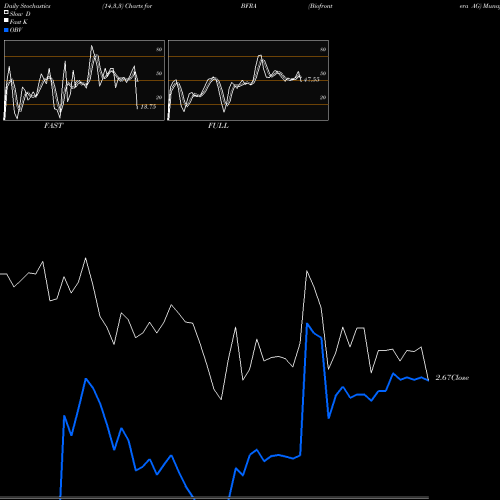Open the FULL stochastic chart thumbnail
This screenshot has width=500, height=500.
click(248, 80)
